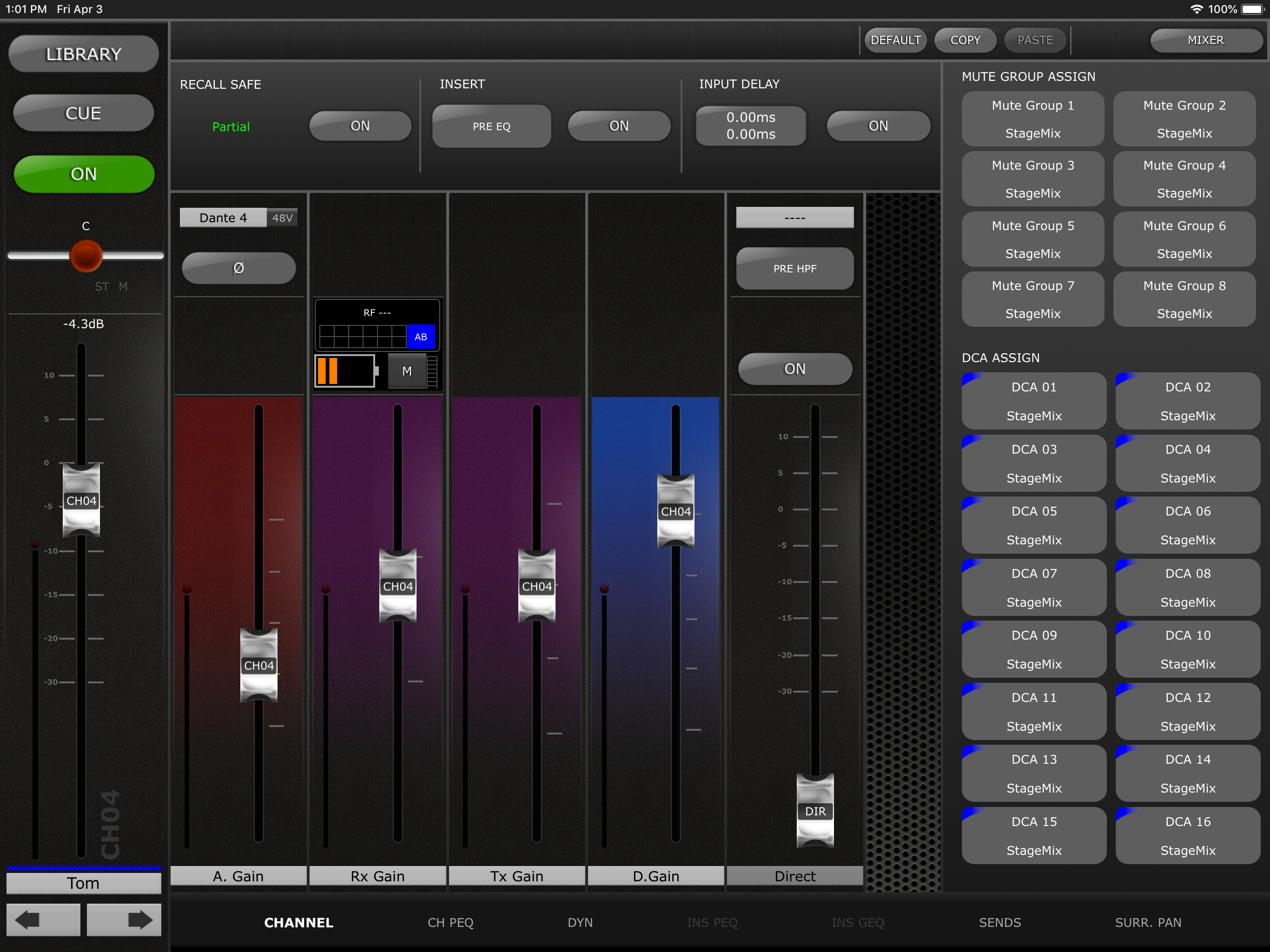Toggle the phase invert Ø button
1270x952 pixels.
tap(238, 268)
